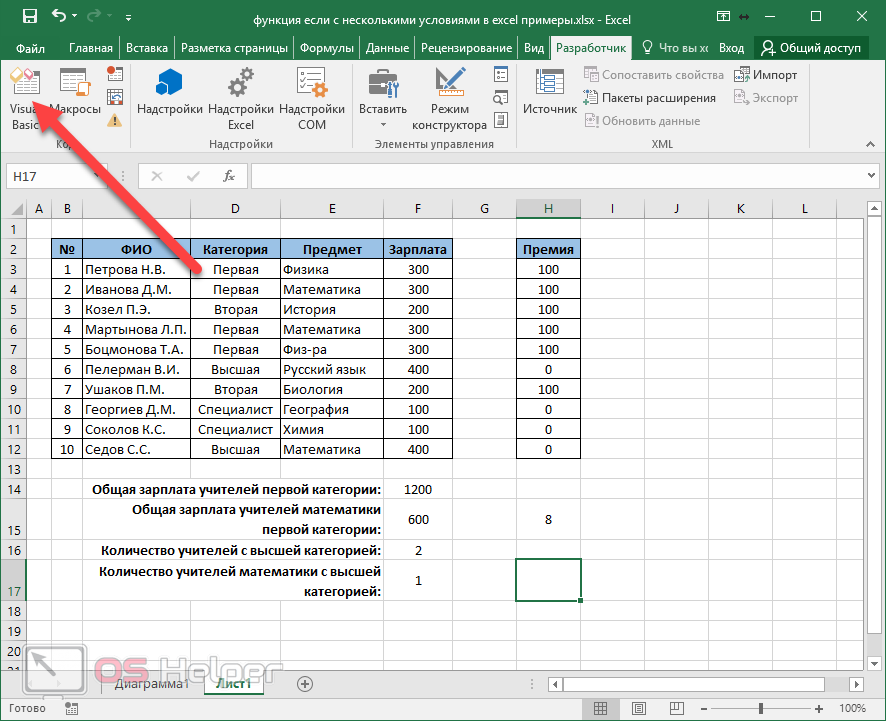Add a new sheet with plus button
The height and width of the screenshot is (721, 886).
(x=305, y=684)
